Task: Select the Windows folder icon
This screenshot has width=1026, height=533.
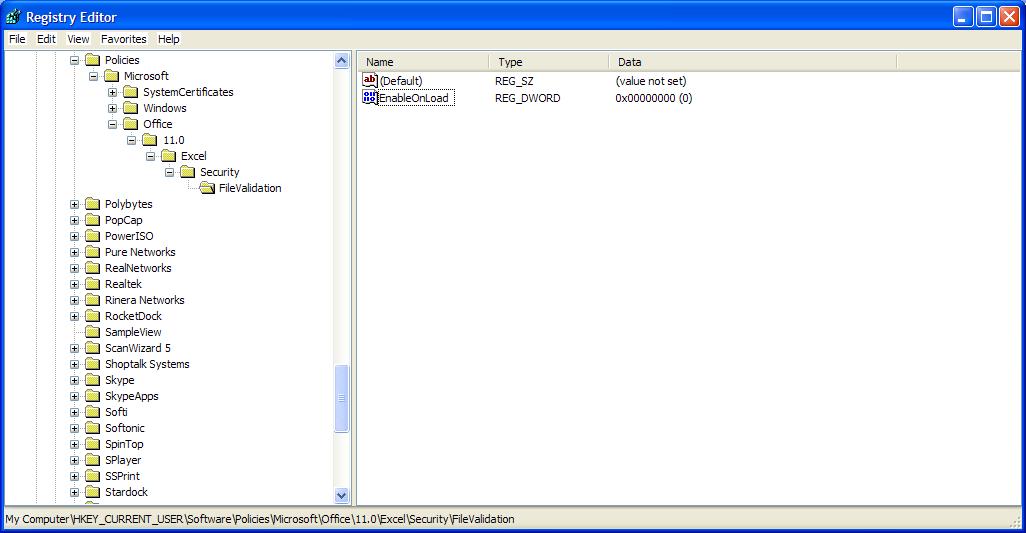Action: [131, 109]
